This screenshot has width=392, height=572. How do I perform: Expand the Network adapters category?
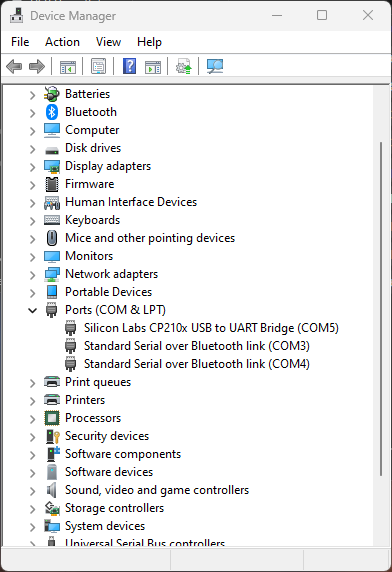click(x=32, y=275)
